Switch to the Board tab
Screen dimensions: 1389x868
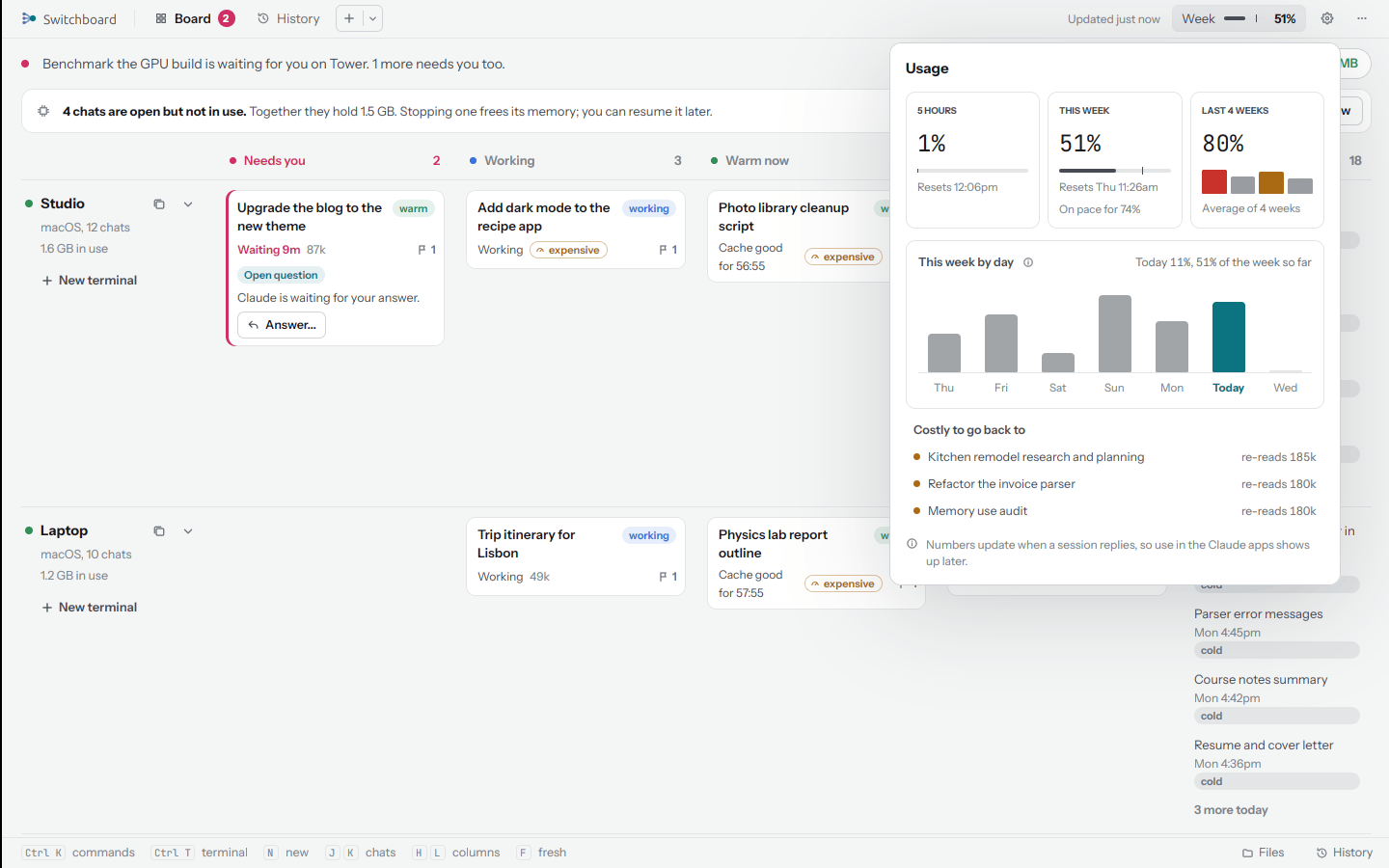(x=194, y=18)
